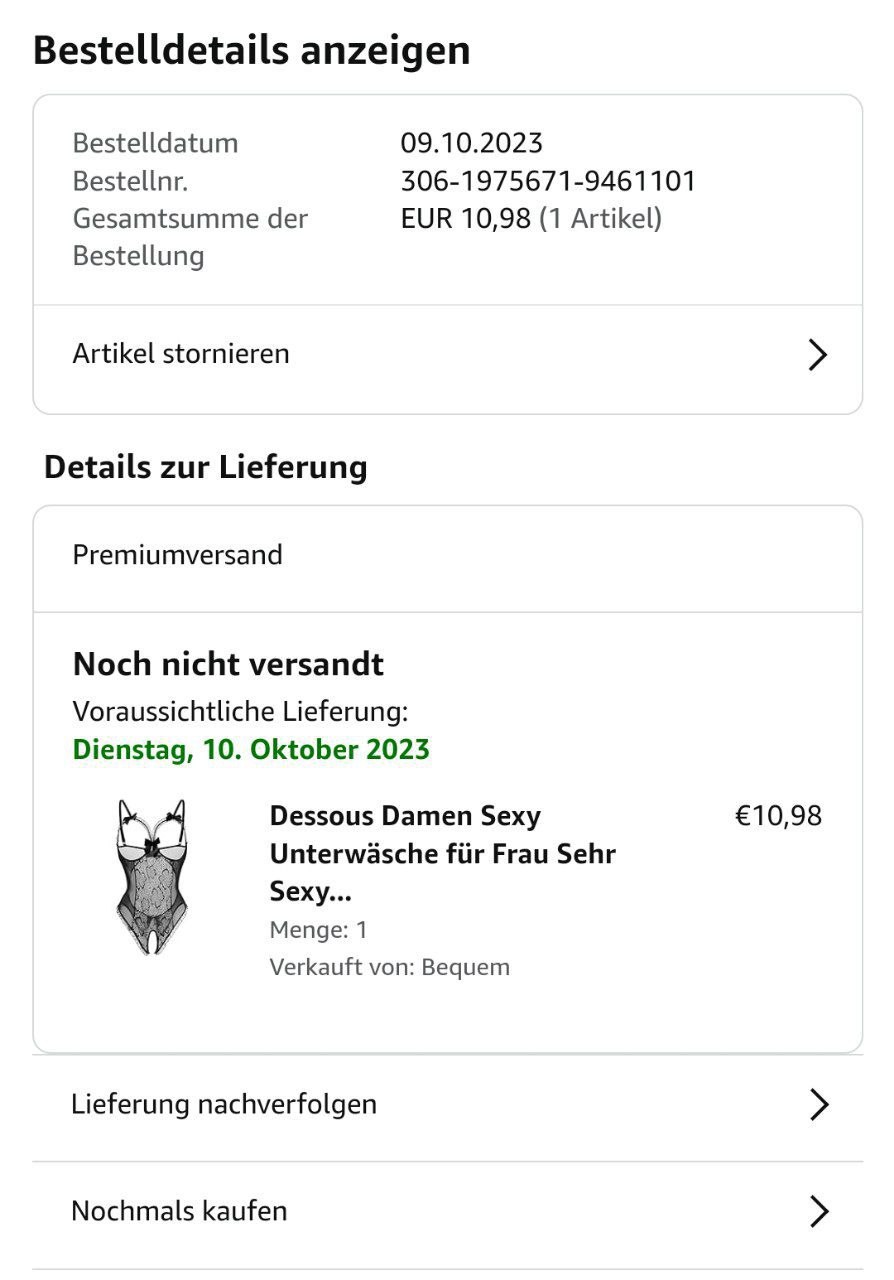Click the chevron beside Nochmals kaufen
This screenshot has height=1280, width=894.
818,1212
